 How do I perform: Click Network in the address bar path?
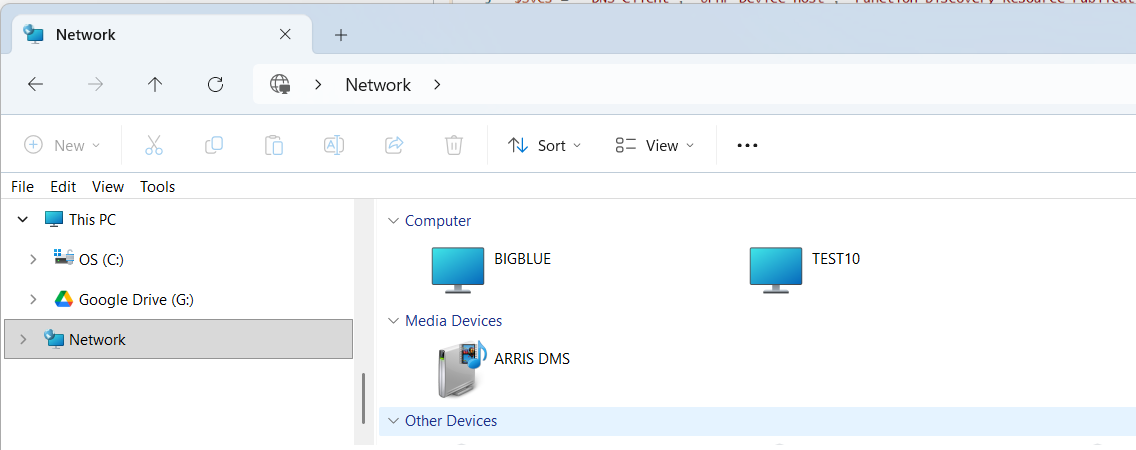click(378, 85)
